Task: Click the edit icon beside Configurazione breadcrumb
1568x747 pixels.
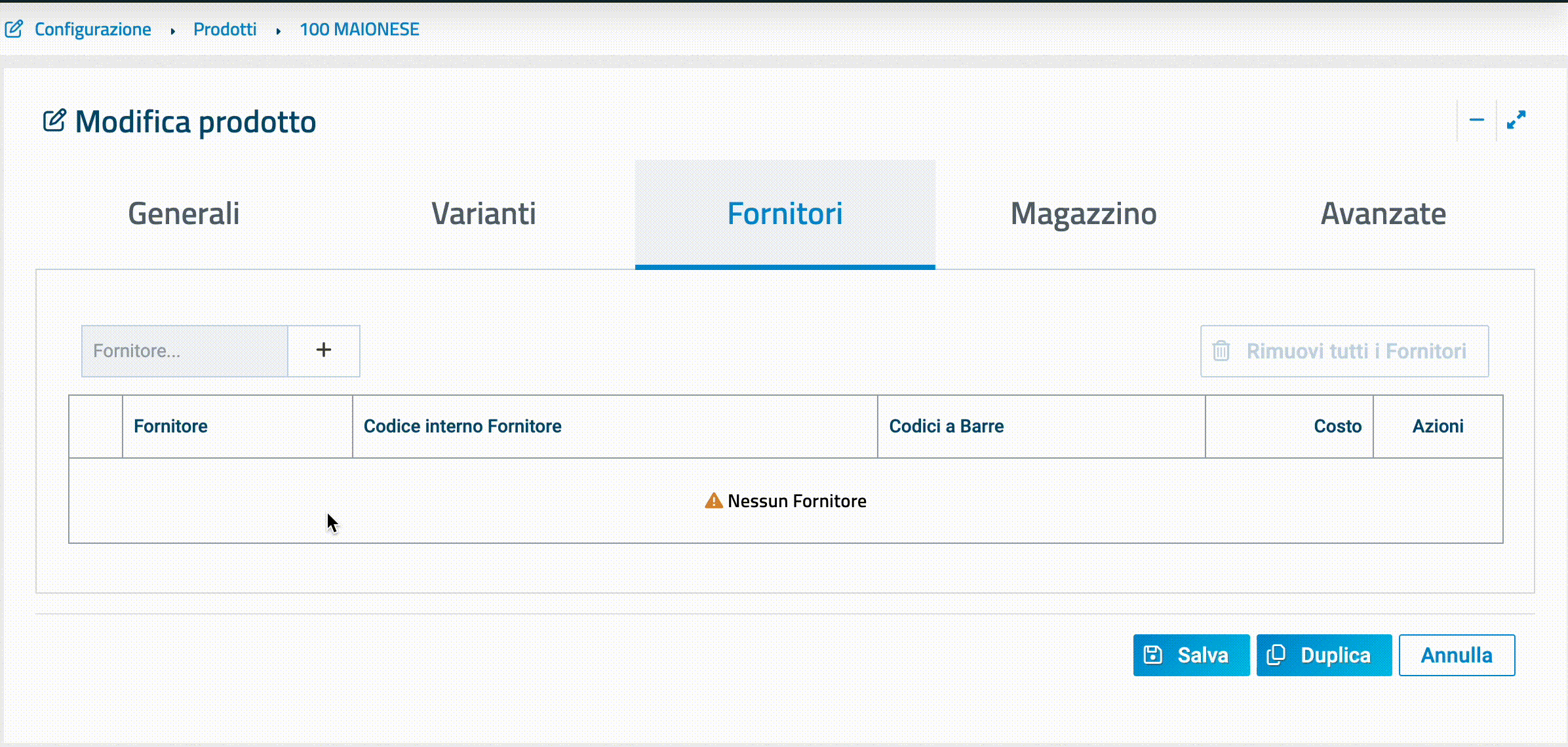Action: coord(14,29)
